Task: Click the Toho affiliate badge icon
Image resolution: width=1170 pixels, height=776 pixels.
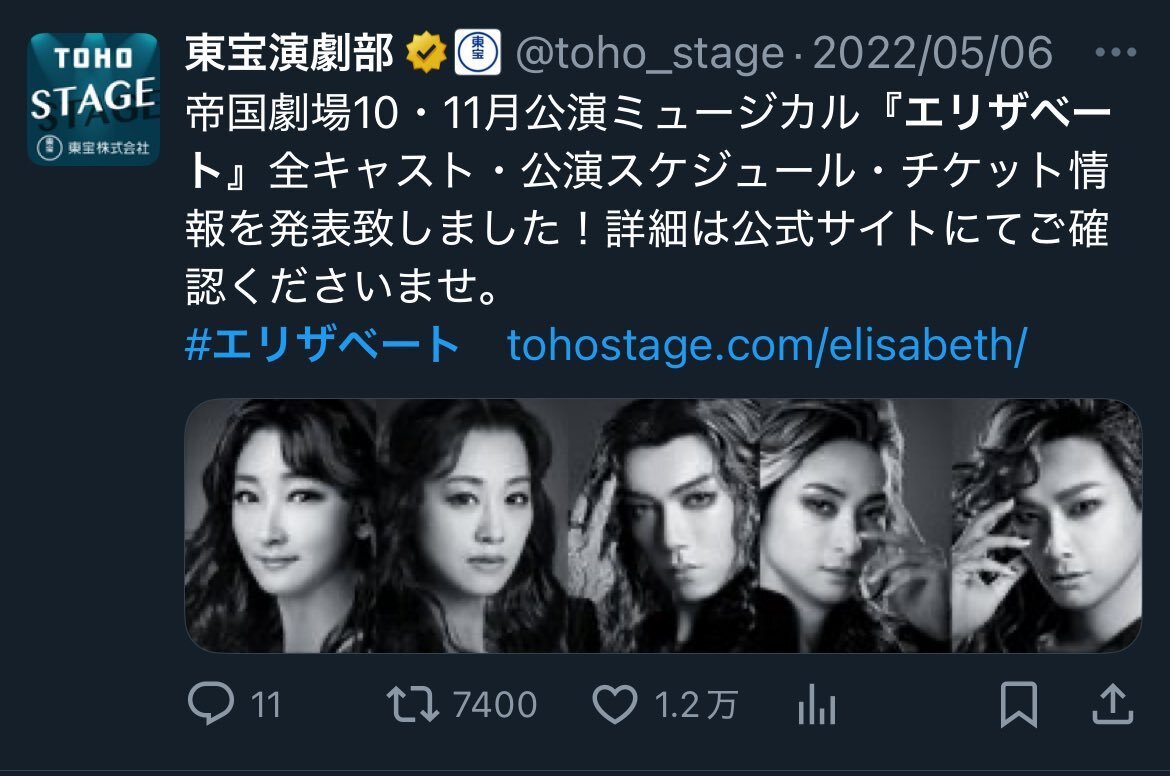Action: [478, 53]
